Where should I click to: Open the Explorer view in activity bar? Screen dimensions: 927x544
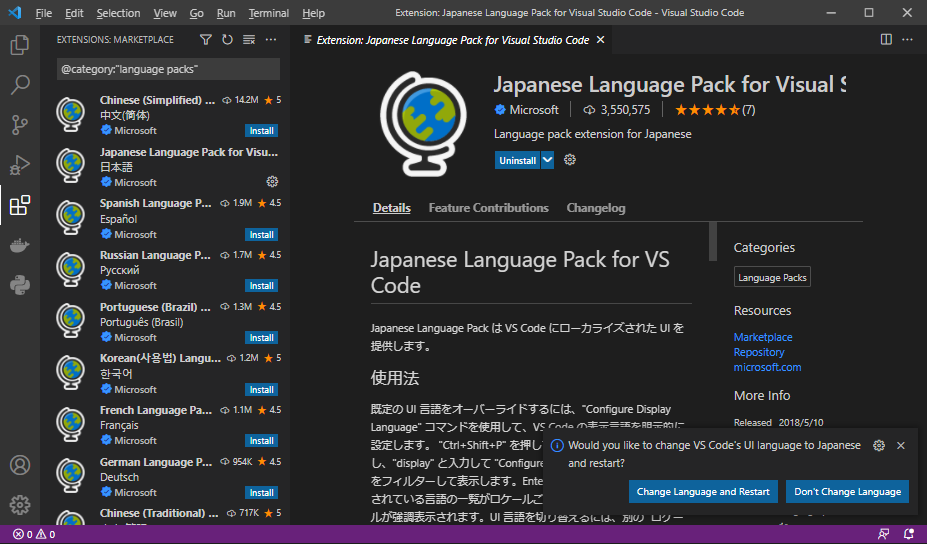click(x=20, y=45)
